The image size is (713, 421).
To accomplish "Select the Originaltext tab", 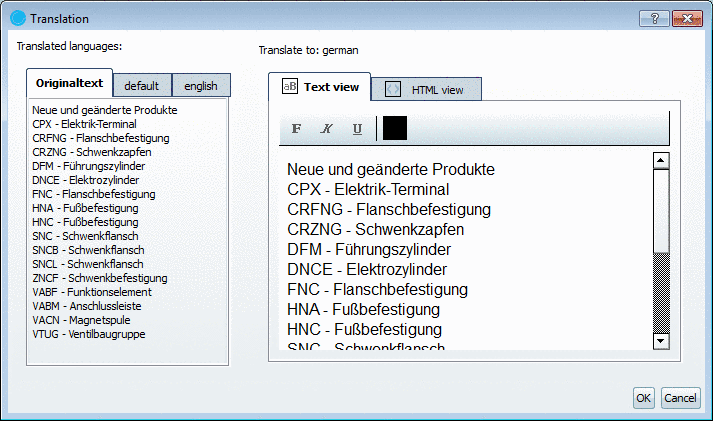I will pyautogui.click(x=69, y=84).
